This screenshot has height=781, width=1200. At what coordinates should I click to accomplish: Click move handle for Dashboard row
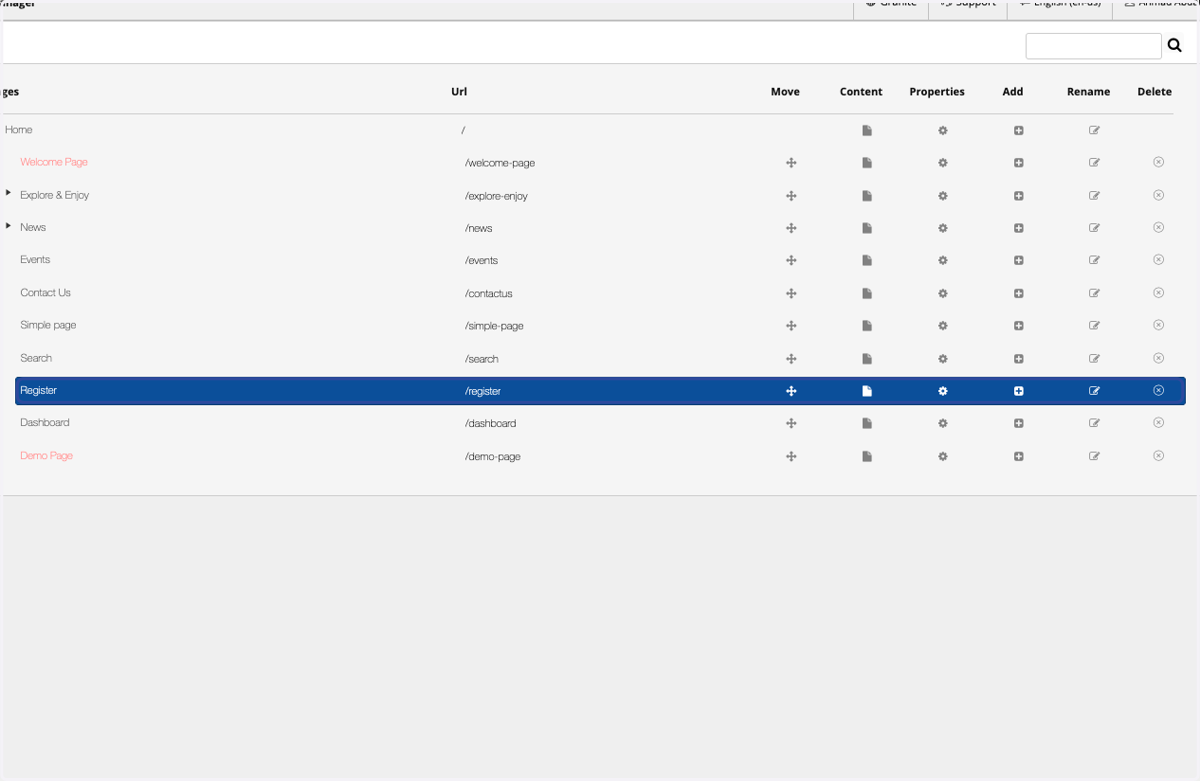[791, 423]
